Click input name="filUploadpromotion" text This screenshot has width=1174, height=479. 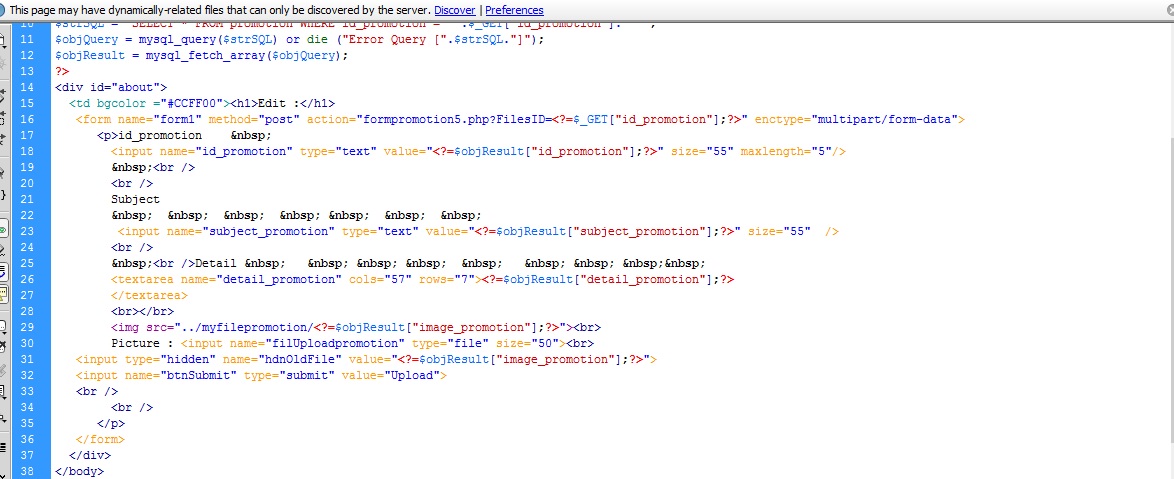[293, 344]
